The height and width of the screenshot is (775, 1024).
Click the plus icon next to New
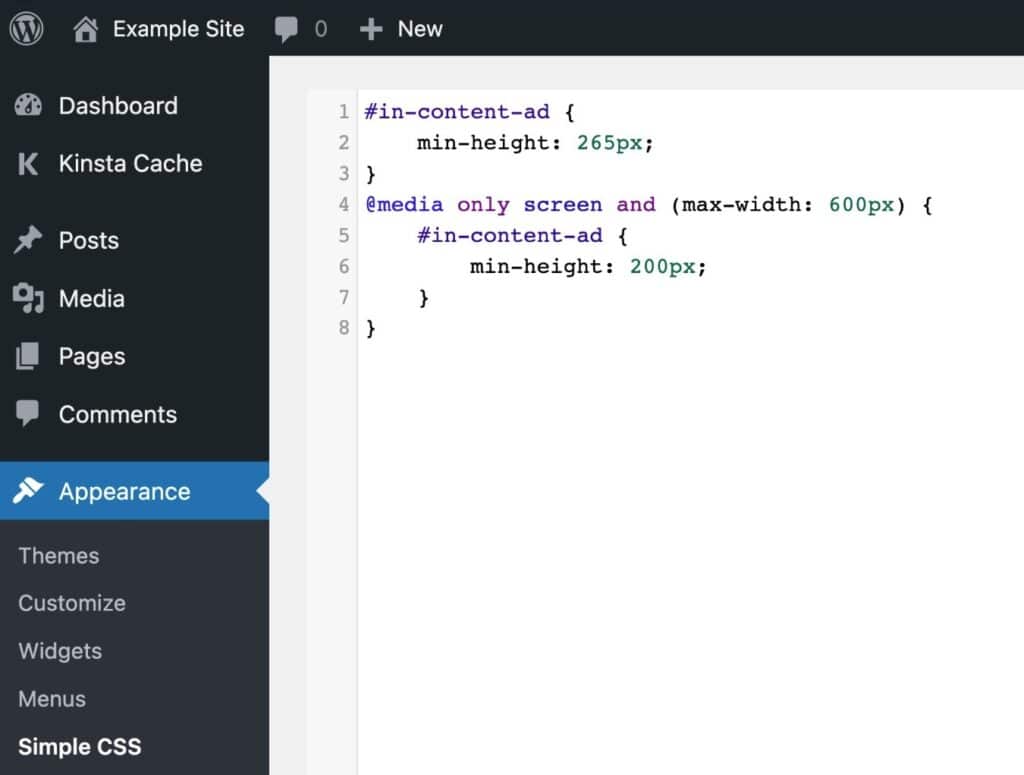click(370, 28)
